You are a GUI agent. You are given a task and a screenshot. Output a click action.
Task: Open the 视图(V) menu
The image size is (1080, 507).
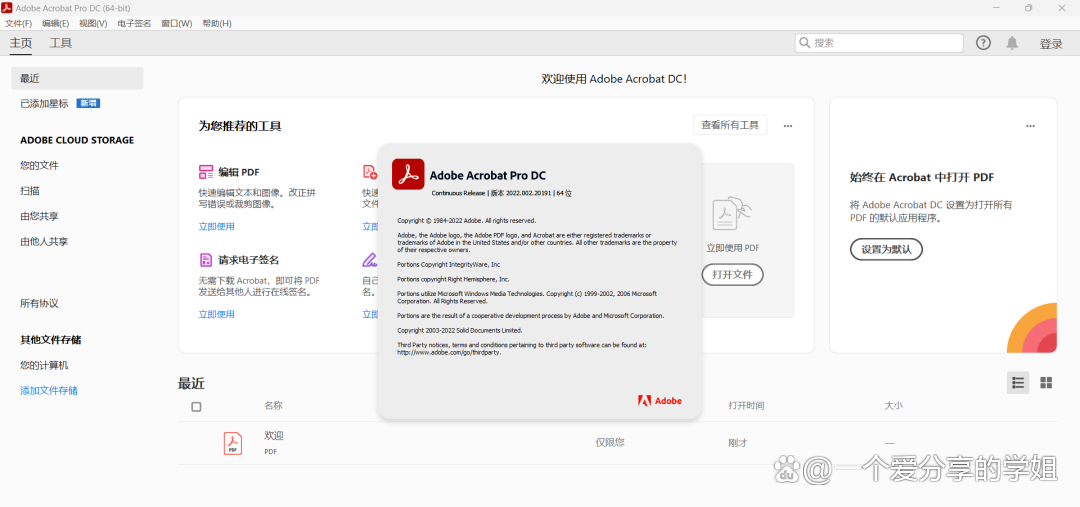[x=93, y=23]
